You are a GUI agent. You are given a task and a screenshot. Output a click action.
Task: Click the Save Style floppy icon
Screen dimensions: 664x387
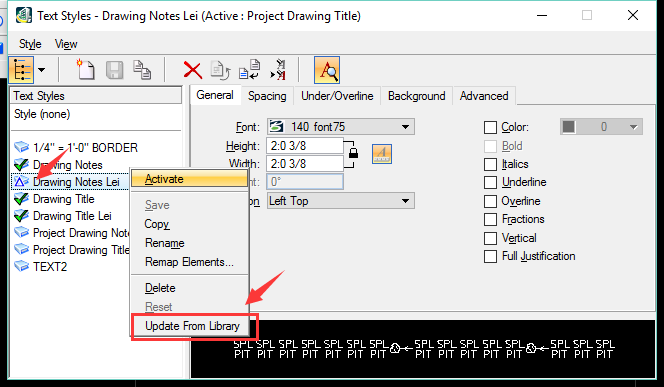click(114, 70)
